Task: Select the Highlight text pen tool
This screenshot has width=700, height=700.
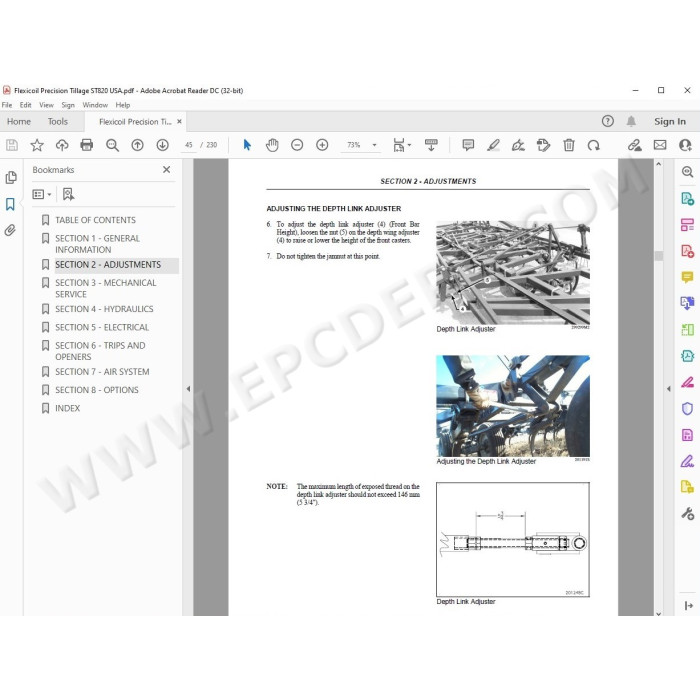Action: tap(493, 145)
